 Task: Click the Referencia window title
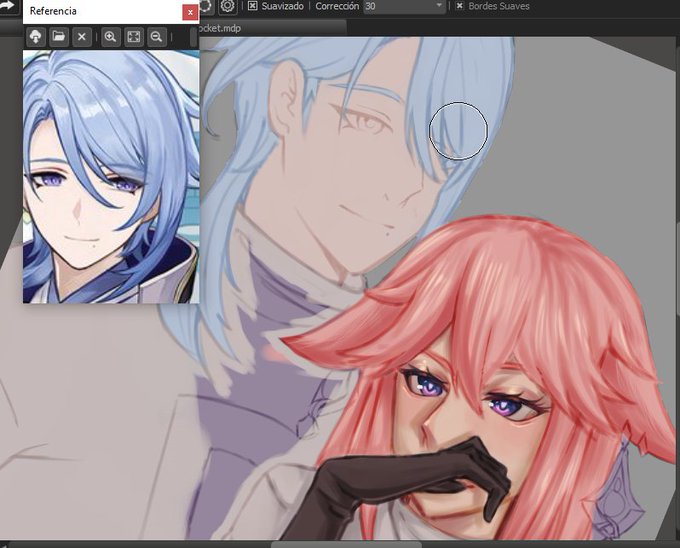click(53, 11)
